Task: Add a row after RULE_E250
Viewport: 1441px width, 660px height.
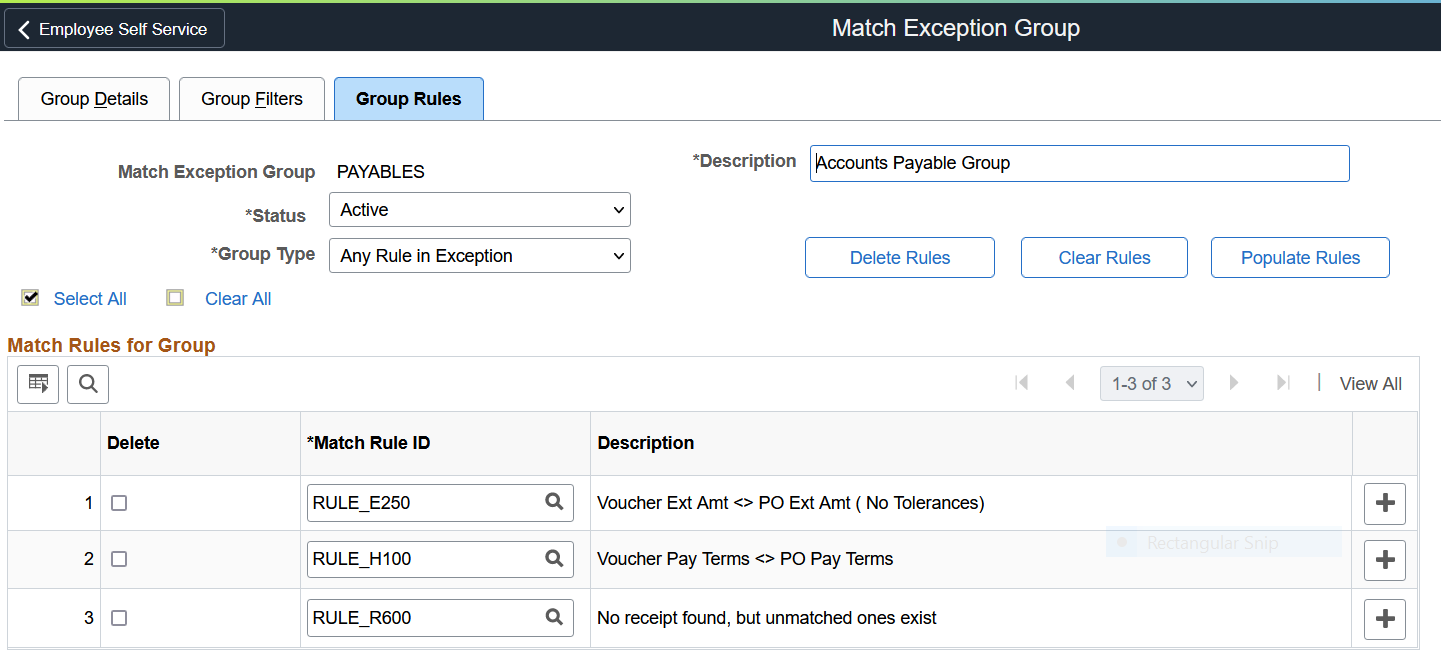Action: (1385, 504)
